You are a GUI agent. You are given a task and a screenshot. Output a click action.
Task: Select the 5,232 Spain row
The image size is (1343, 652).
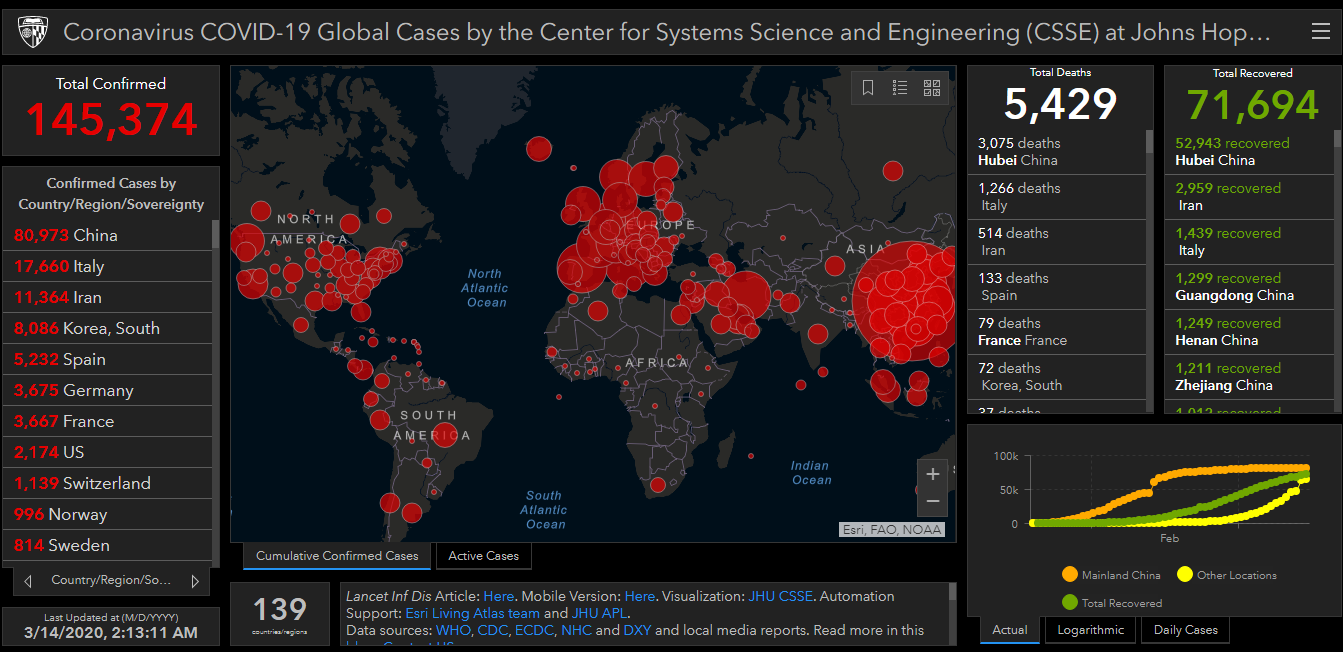pos(108,359)
